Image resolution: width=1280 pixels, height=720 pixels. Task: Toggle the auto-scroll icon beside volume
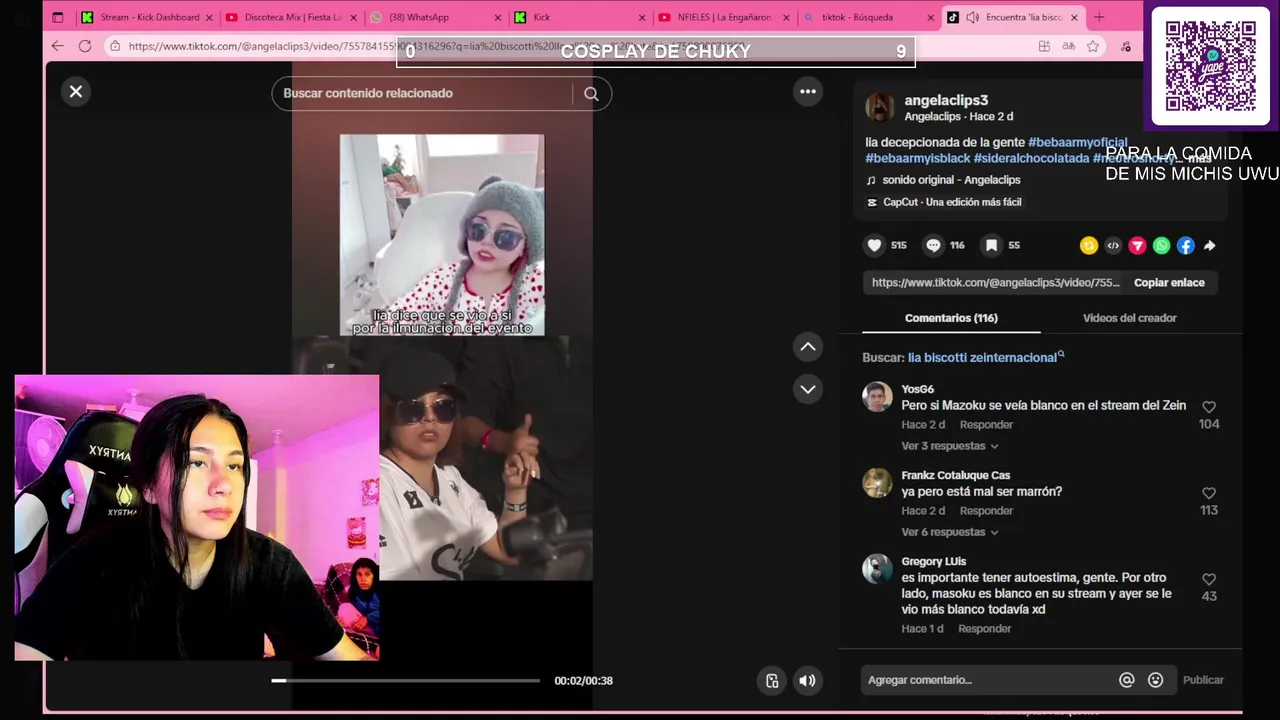pyautogui.click(x=772, y=681)
